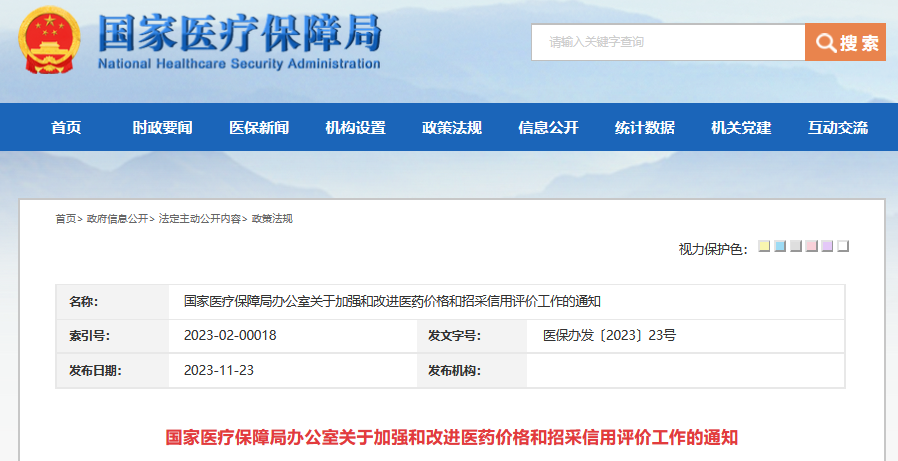Open the 互动交流 navigation item
Viewport: 898px width, 461px height.
(838, 127)
